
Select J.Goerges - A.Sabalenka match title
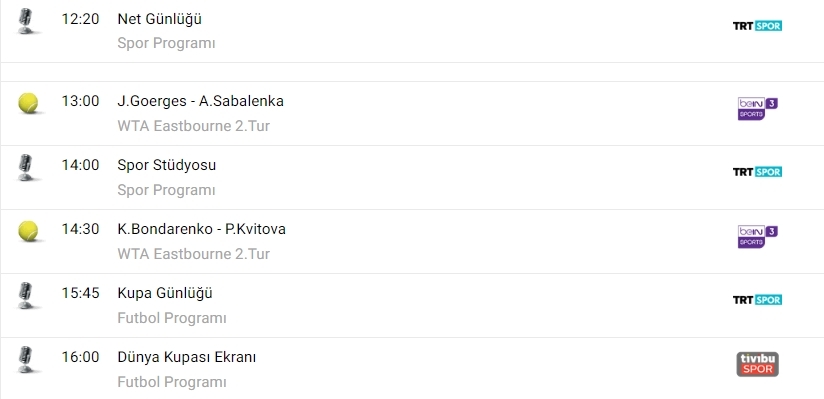(x=201, y=101)
